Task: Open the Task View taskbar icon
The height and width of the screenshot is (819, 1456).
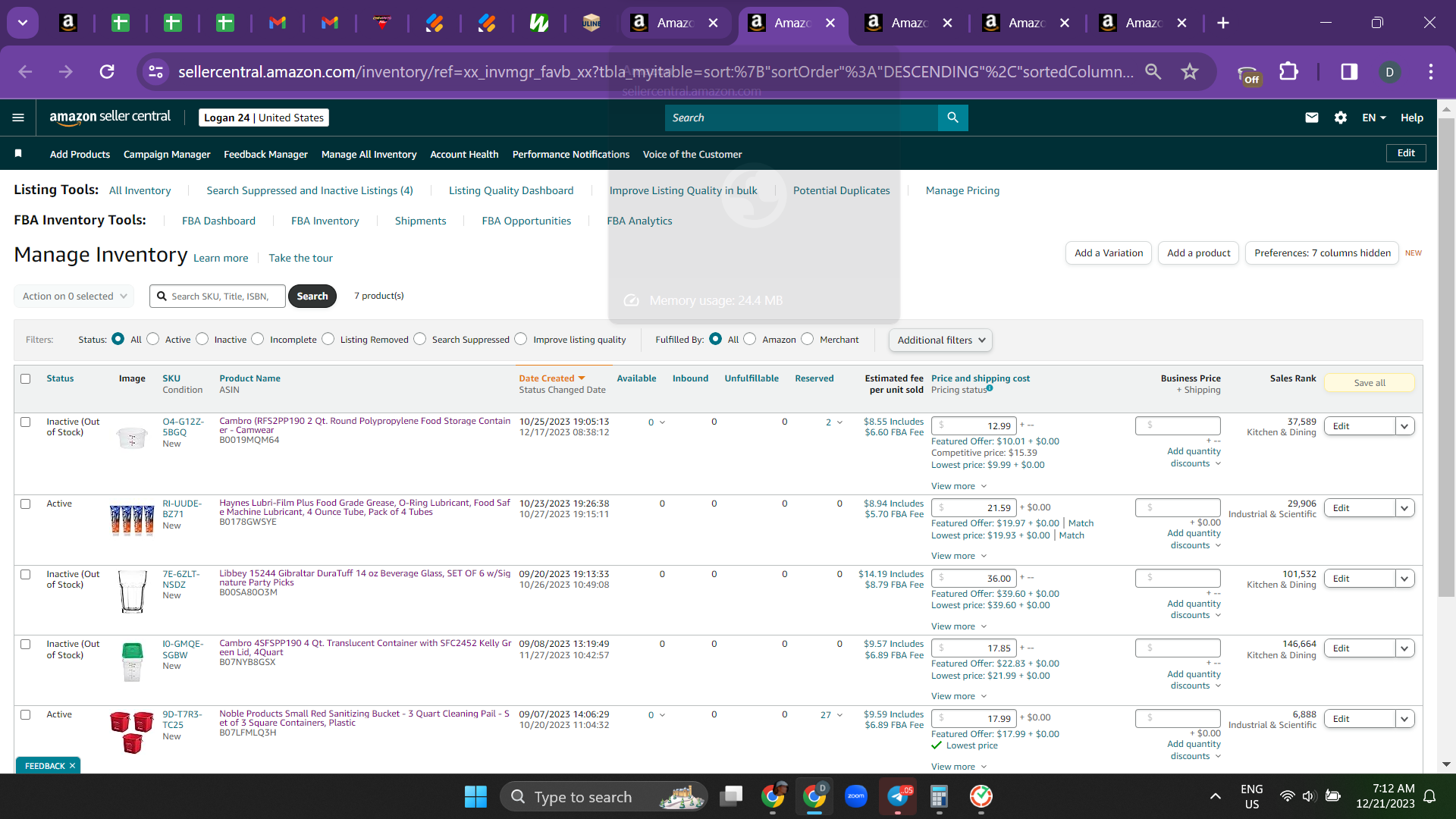Action: click(731, 796)
